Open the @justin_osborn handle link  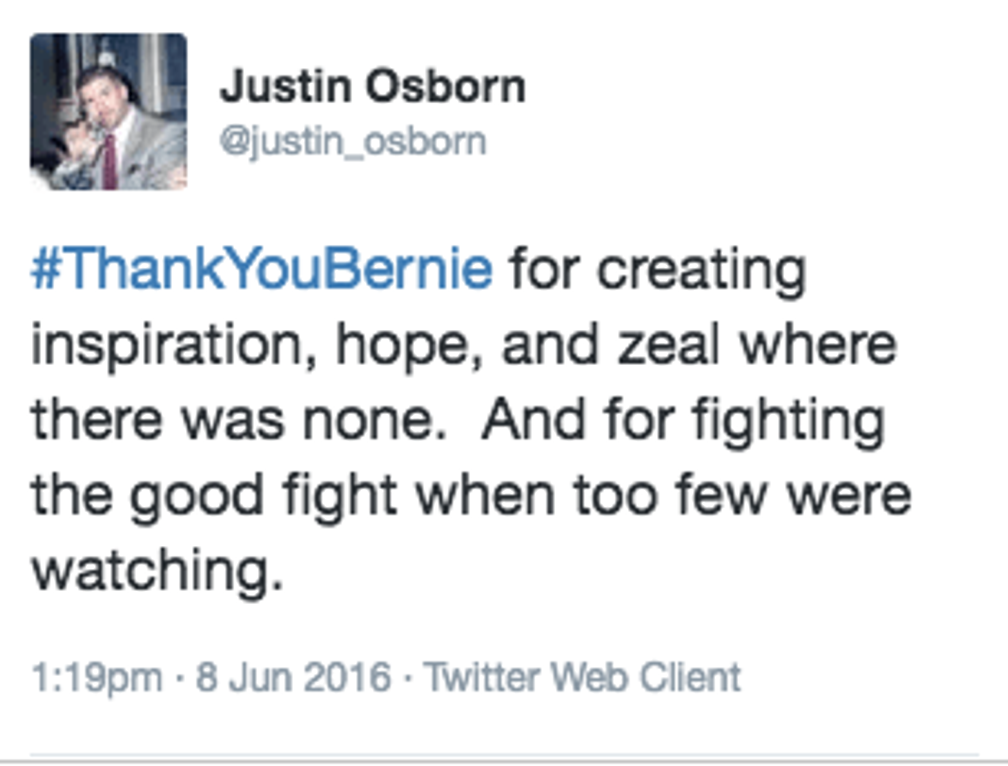click(x=353, y=142)
